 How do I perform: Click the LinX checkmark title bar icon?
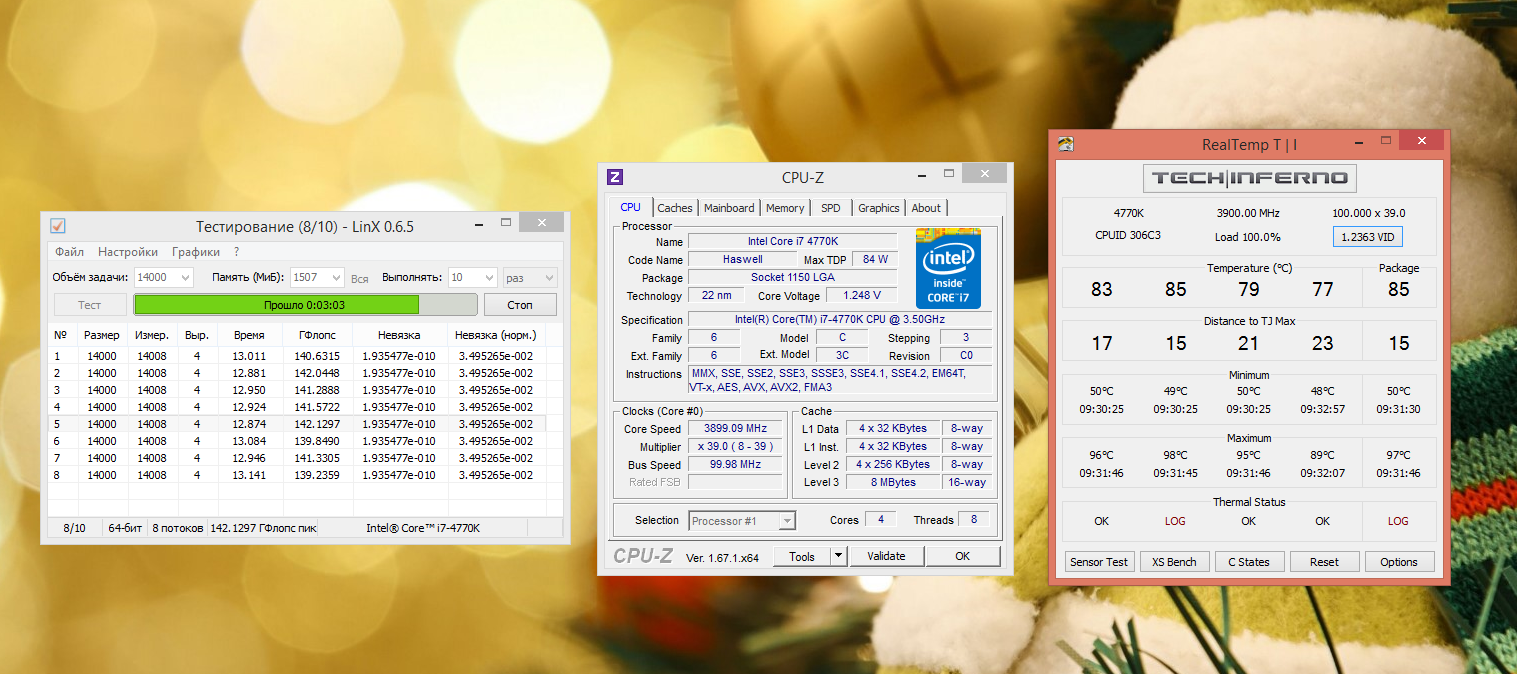tap(58, 225)
